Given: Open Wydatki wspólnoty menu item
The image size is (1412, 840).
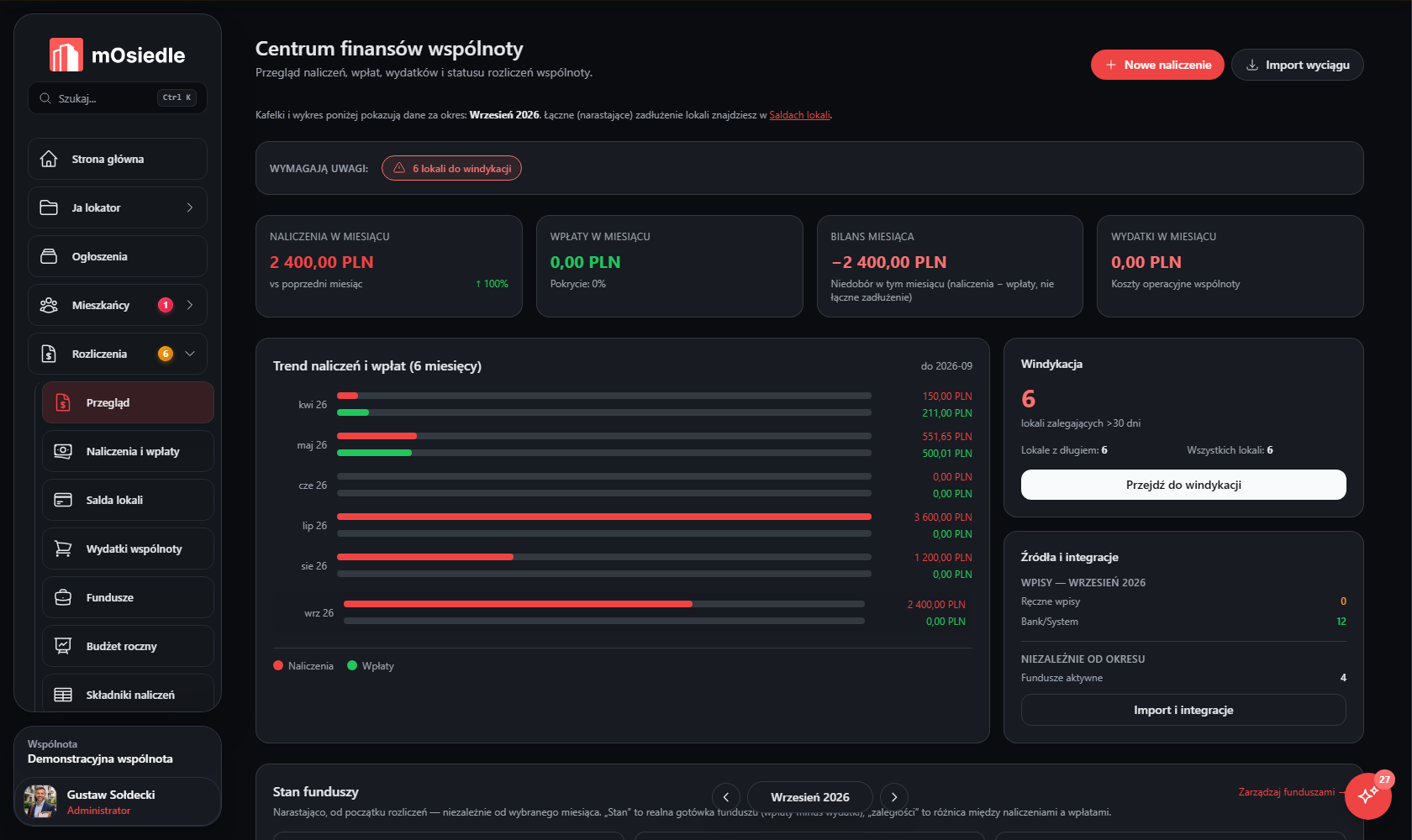Looking at the screenshot, I should point(128,549).
